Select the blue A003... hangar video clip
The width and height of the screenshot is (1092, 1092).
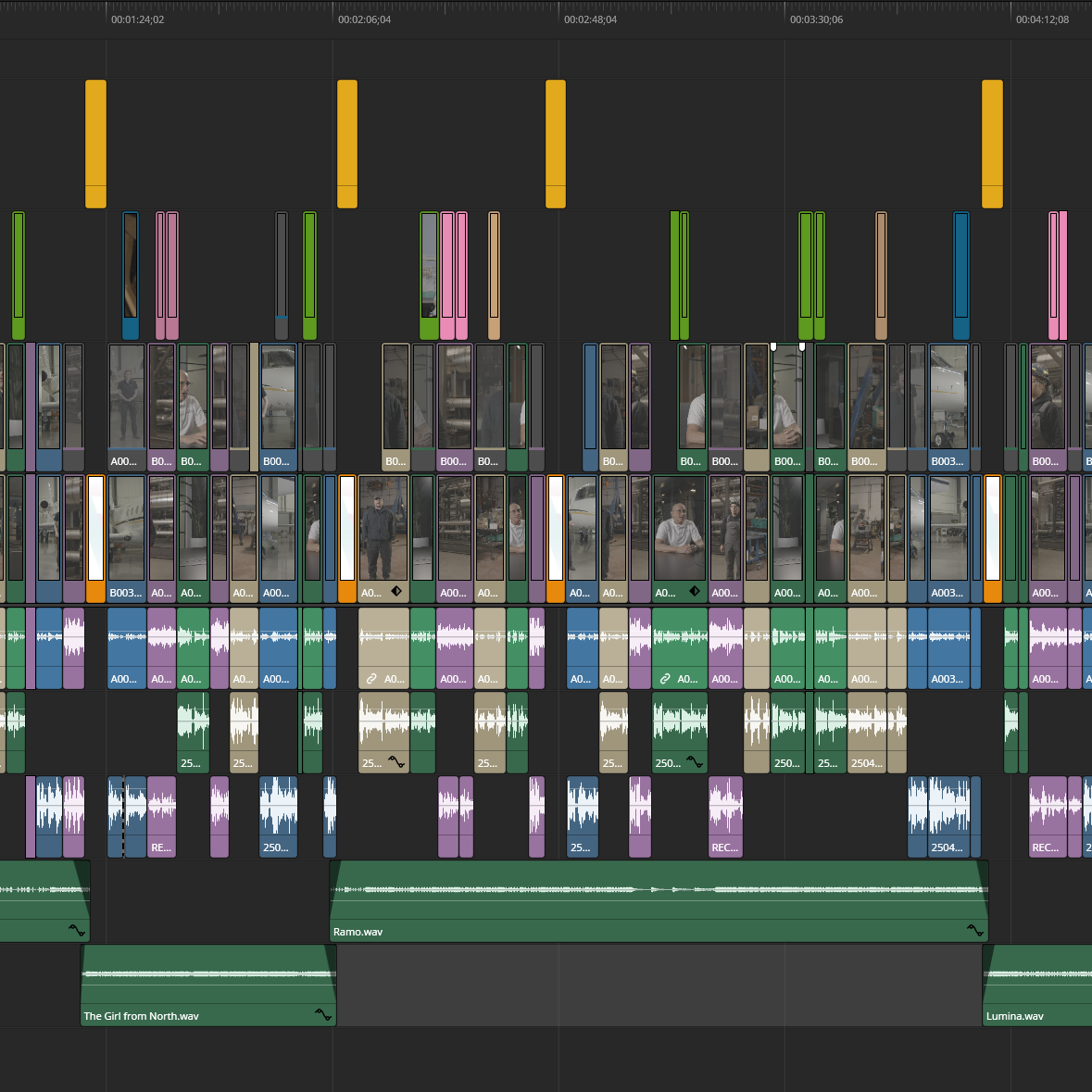[x=948, y=537]
